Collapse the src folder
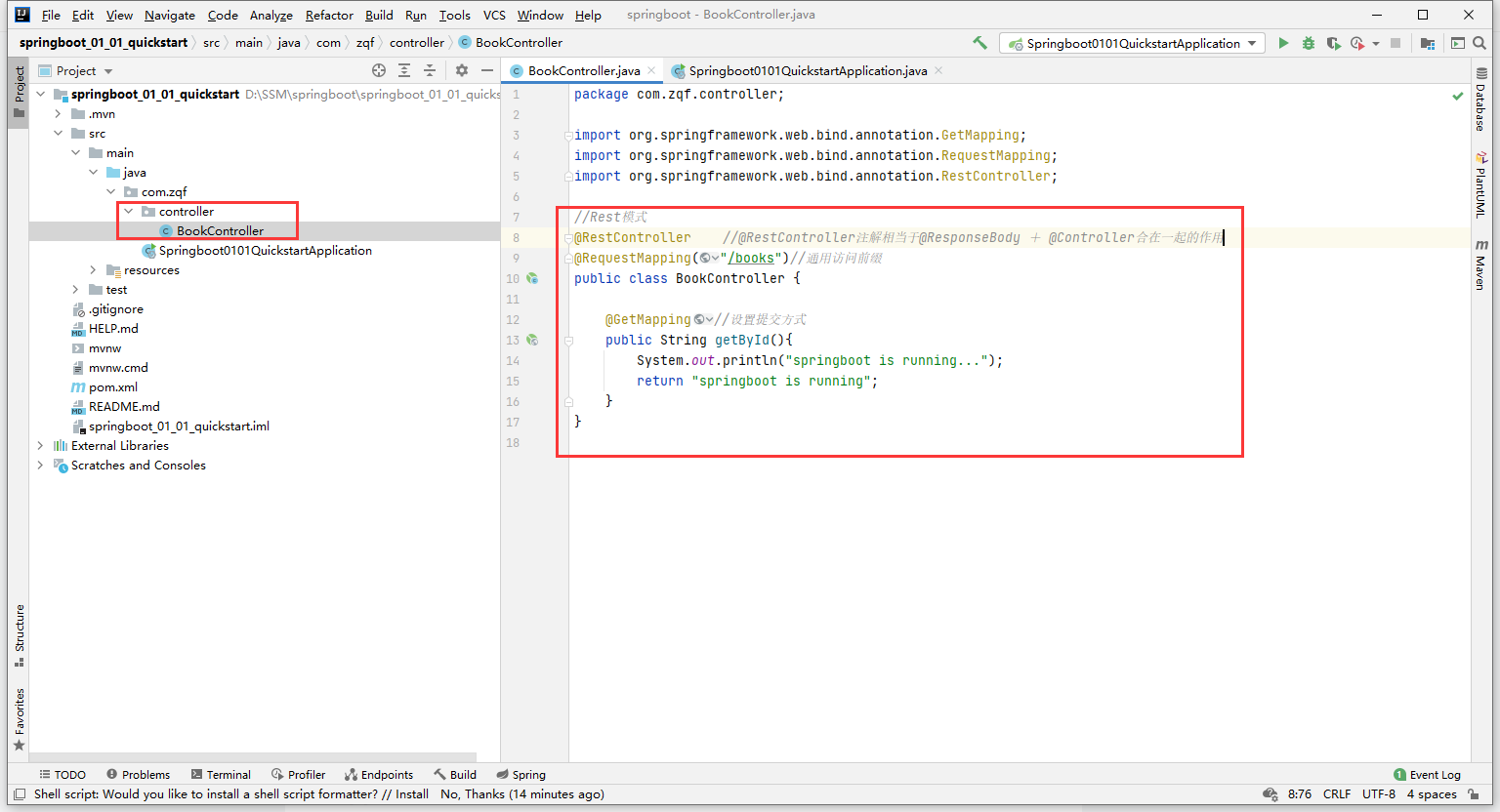 pyautogui.click(x=58, y=134)
